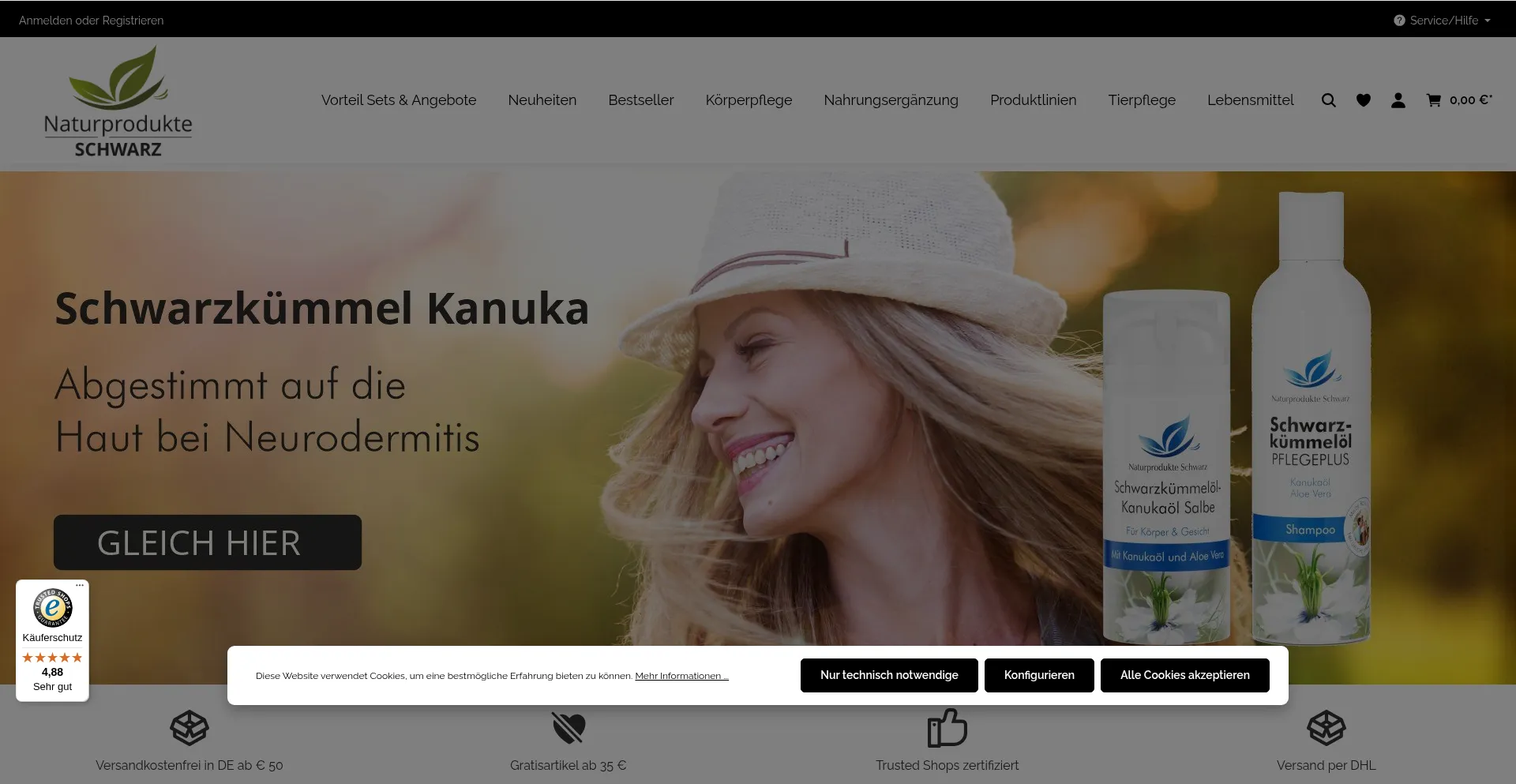
Task: Open the search magnifier icon
Action: click(1328, 100)
